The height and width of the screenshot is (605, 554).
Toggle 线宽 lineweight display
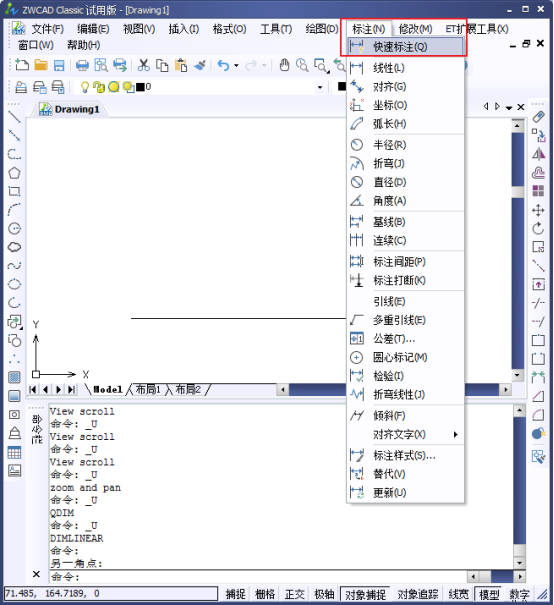tap(458, 594)
